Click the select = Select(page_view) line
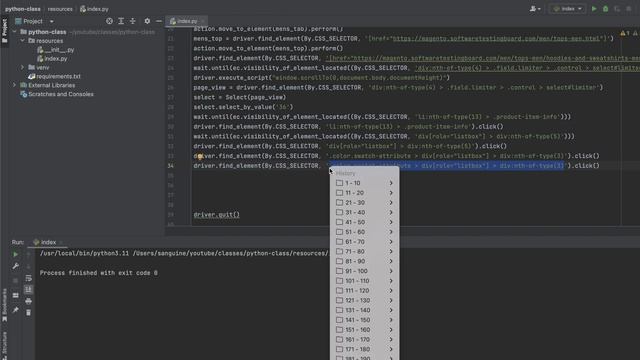 pos(240,97)
